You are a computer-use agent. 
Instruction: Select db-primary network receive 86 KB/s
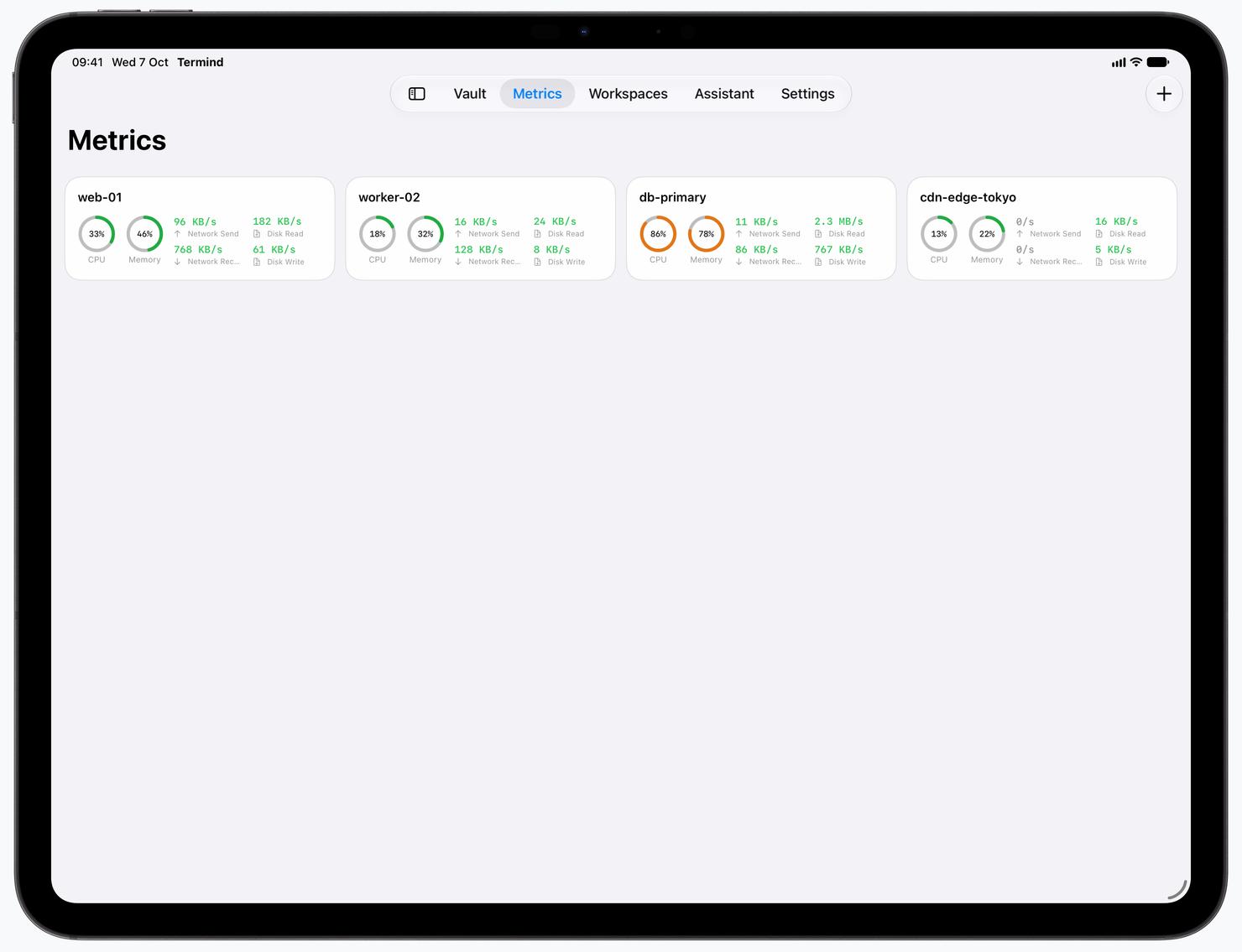pos(756,249)
